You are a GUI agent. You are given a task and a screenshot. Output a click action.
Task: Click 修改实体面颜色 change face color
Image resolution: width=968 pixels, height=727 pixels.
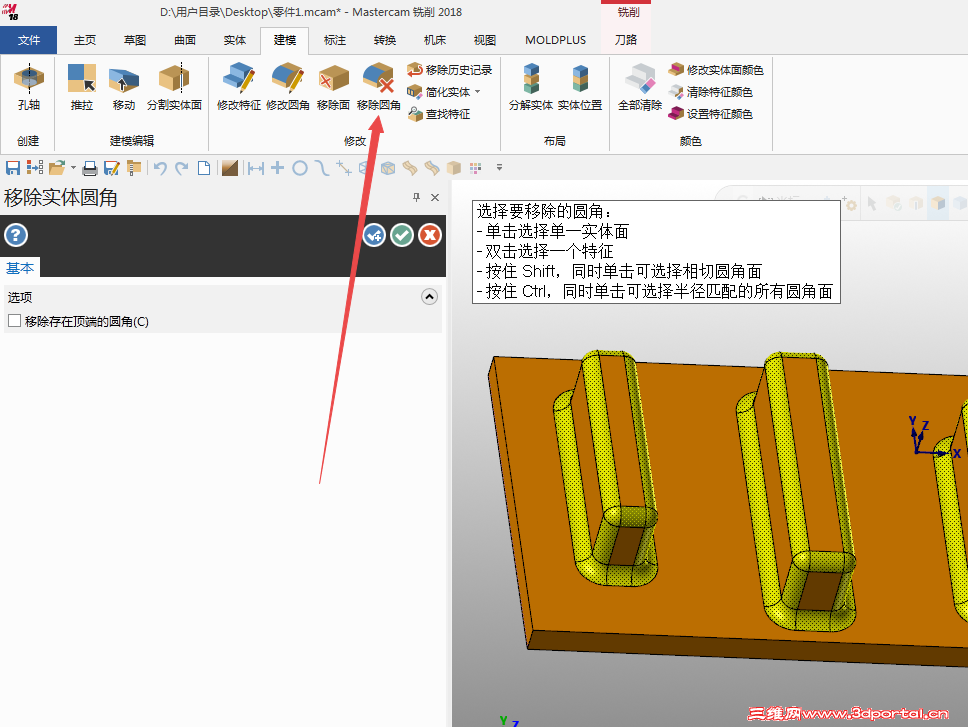point(716,70)
